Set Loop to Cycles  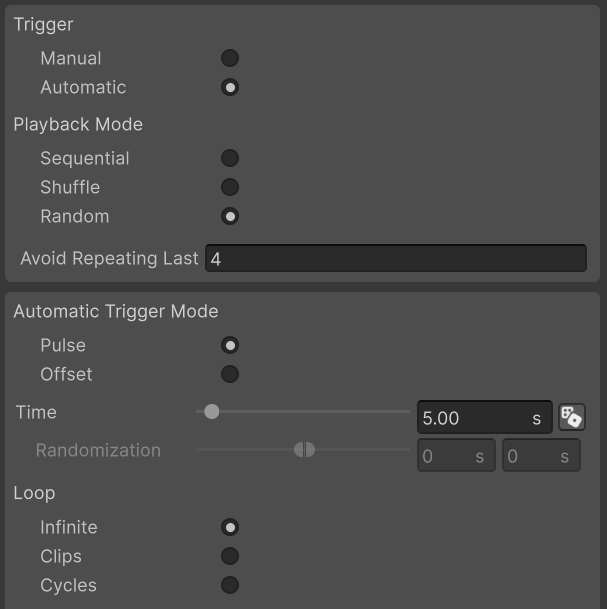pos(230,585)
